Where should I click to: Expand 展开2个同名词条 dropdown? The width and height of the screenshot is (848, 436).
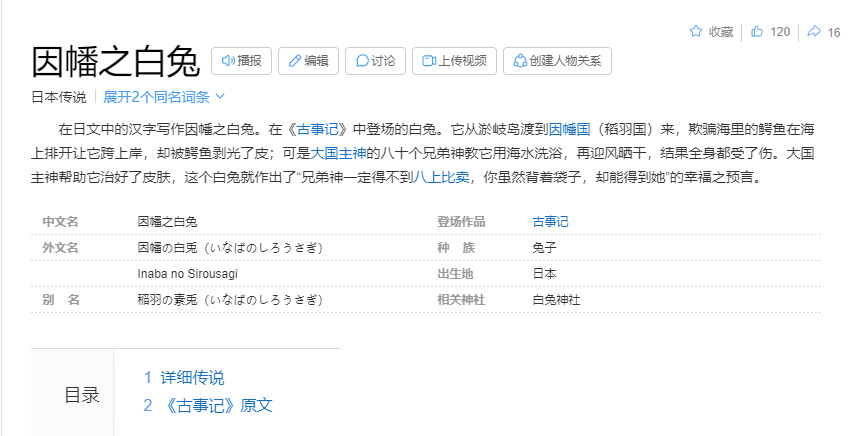[157, 97]
